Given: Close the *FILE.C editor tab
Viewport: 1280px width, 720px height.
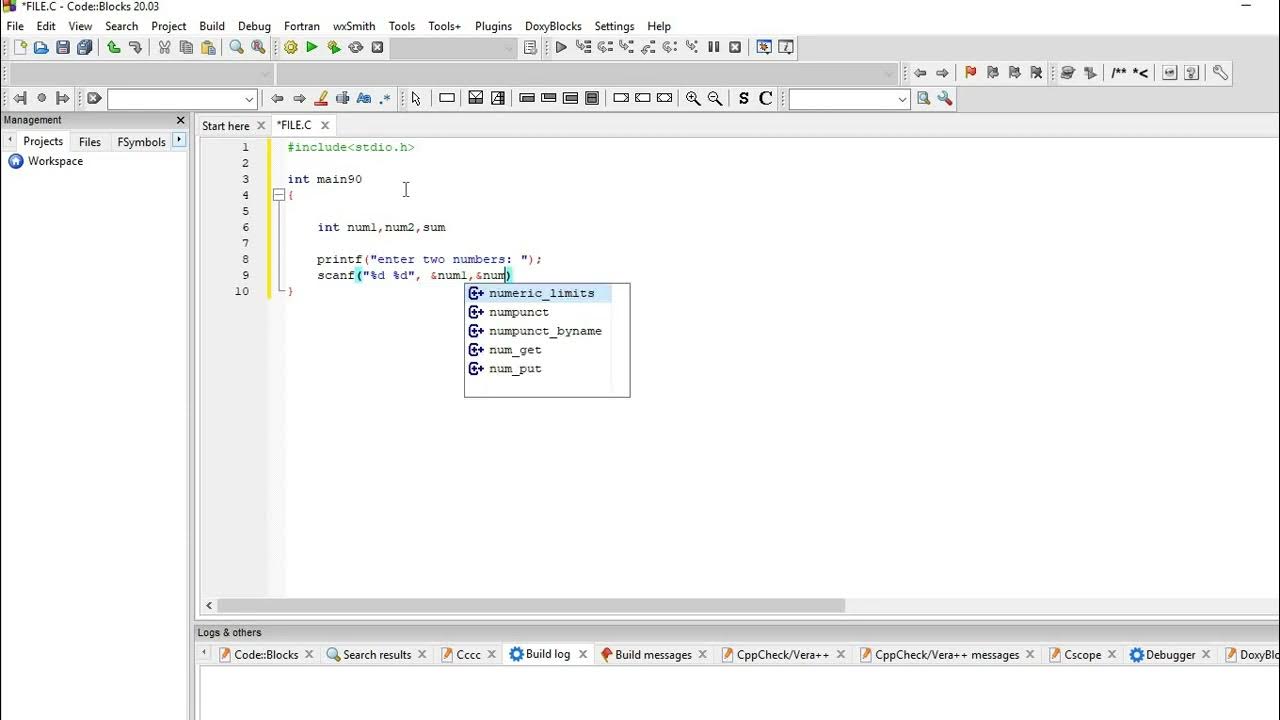Looking at the screenshot, I should click(x=325, y=126).
